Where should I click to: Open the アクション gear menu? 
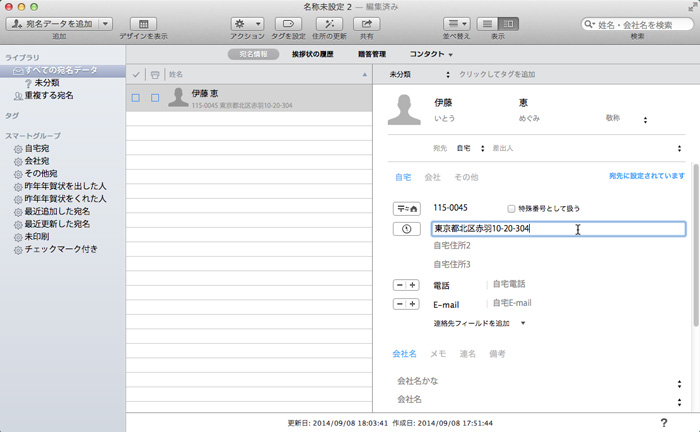(246, 22)
